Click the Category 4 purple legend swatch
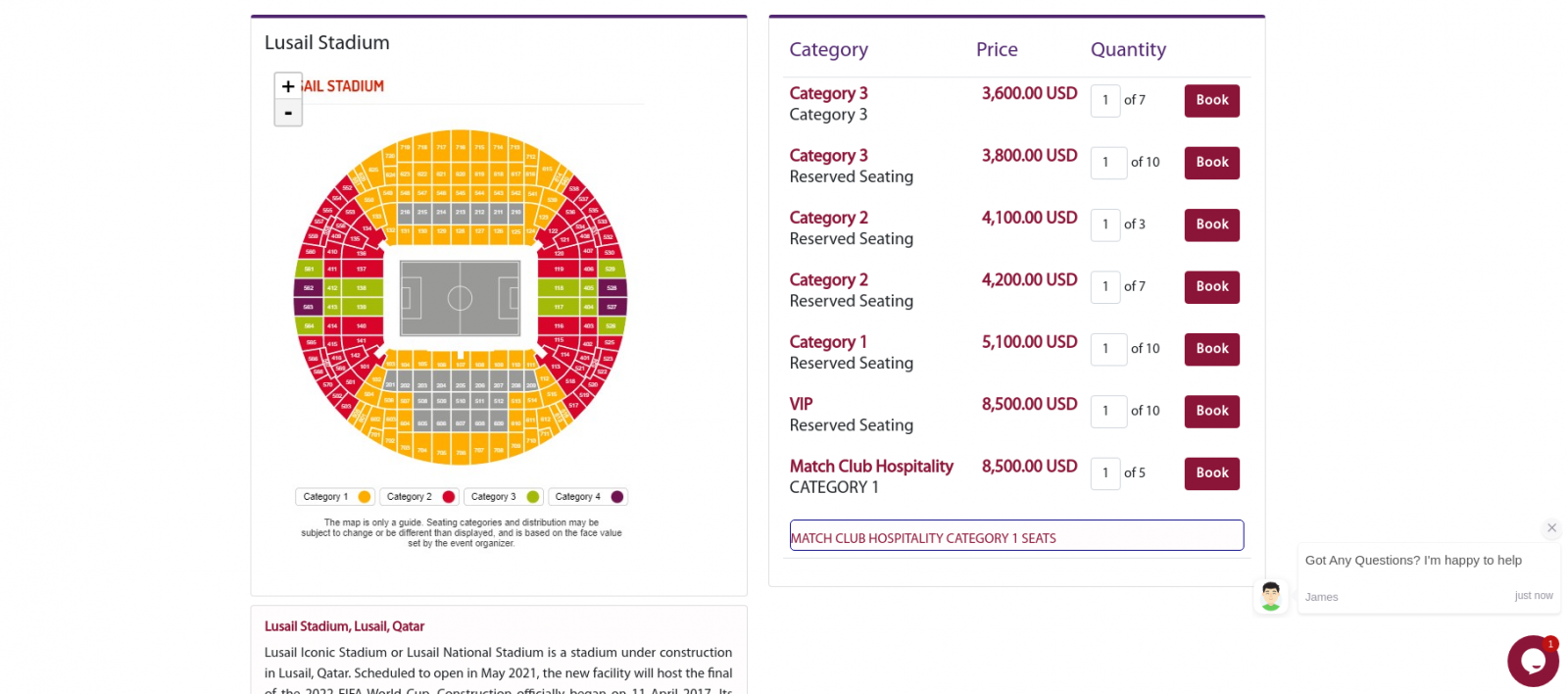1568x694 pixels. coord(617,497)
